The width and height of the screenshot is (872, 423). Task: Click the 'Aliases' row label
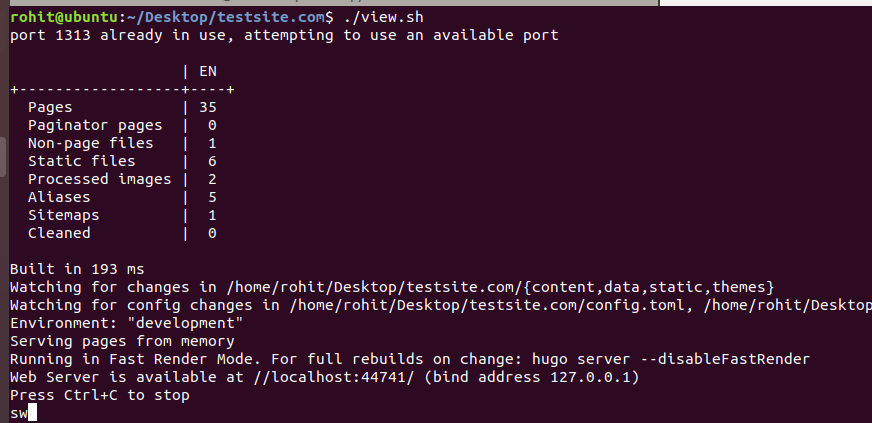tap(59, 197)
